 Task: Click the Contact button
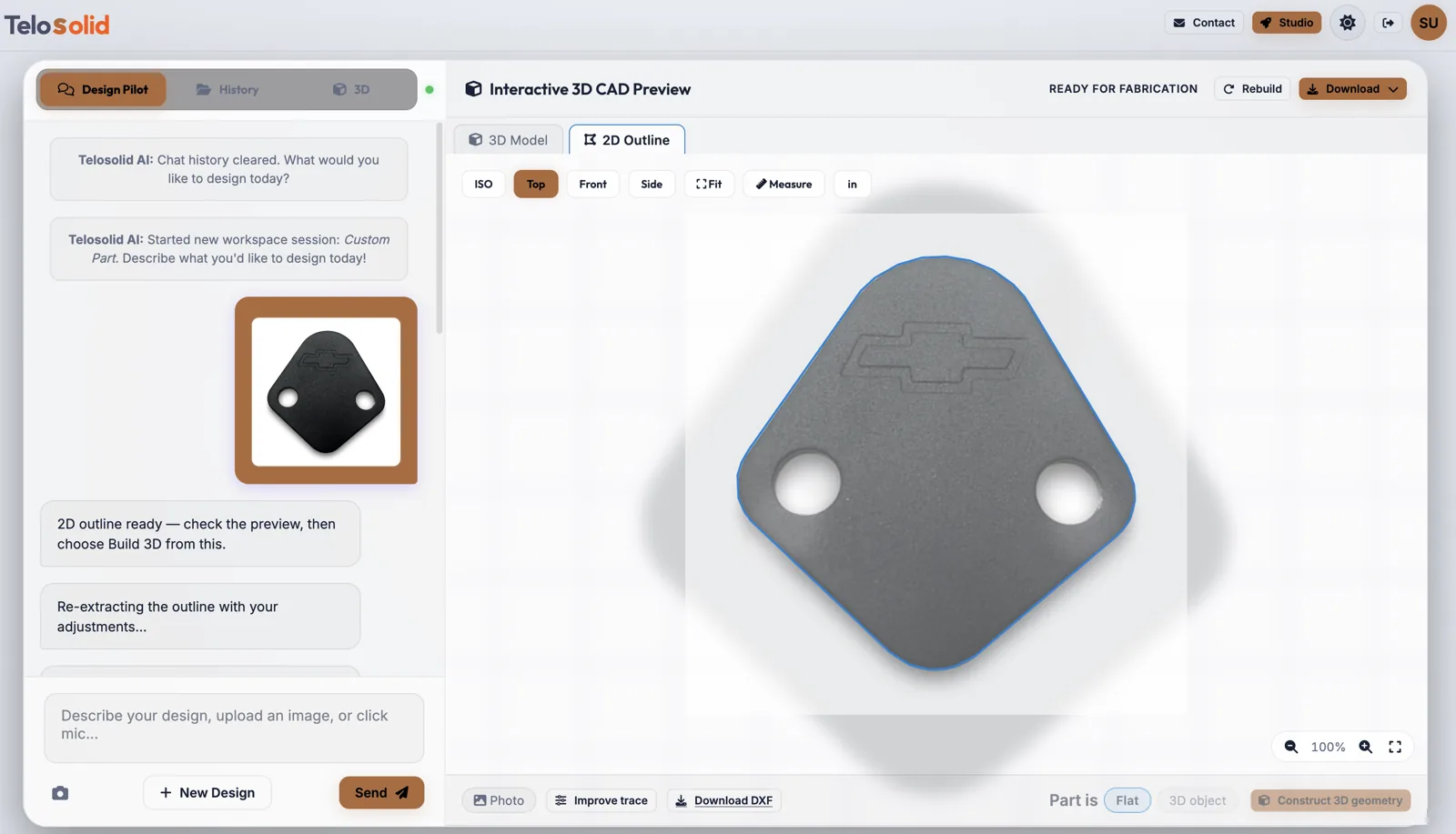click(x=1204, y=23)
